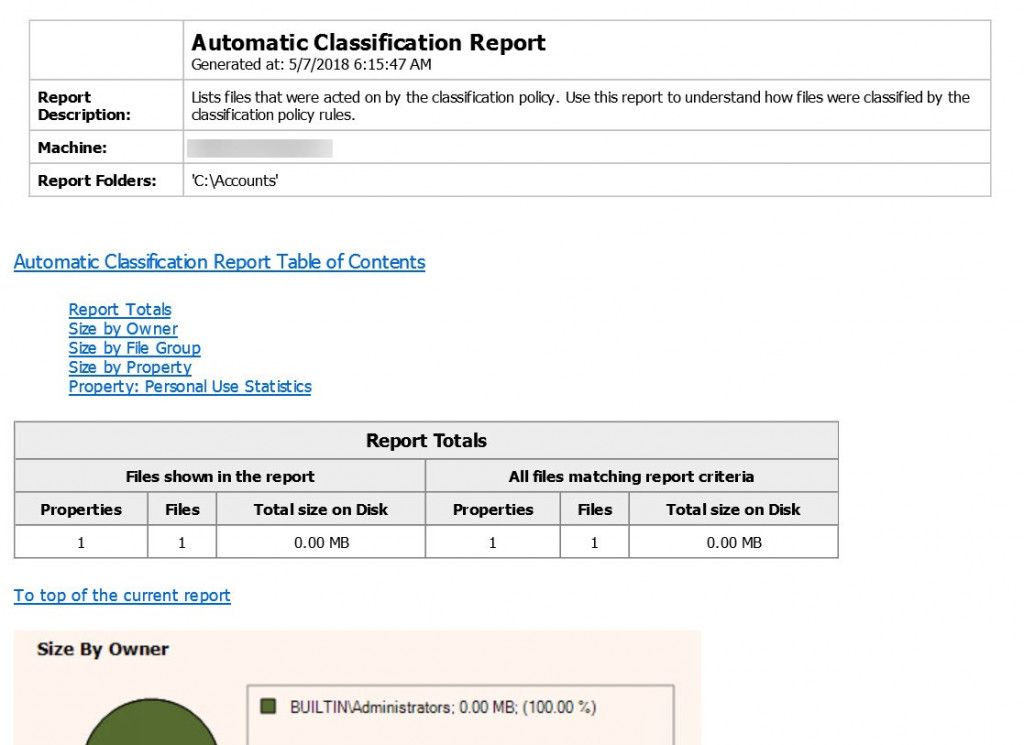Viewport: 1024px width, 745px height.
Task: Select the 'C:\Accounts' folder path text
Action: pyautogui.click(x=234, y=181)
